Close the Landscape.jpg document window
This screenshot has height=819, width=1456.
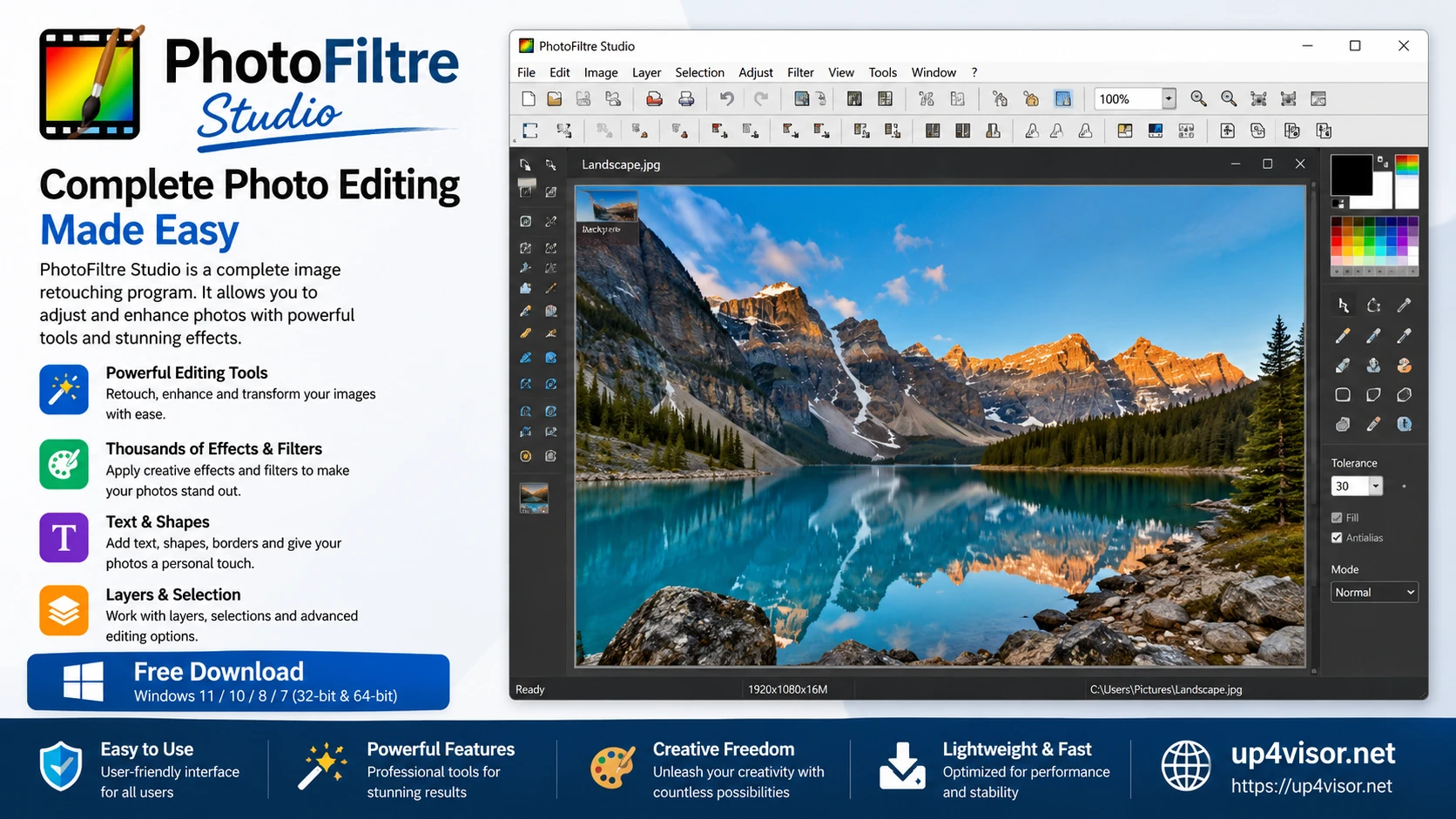coord(1300,164)
